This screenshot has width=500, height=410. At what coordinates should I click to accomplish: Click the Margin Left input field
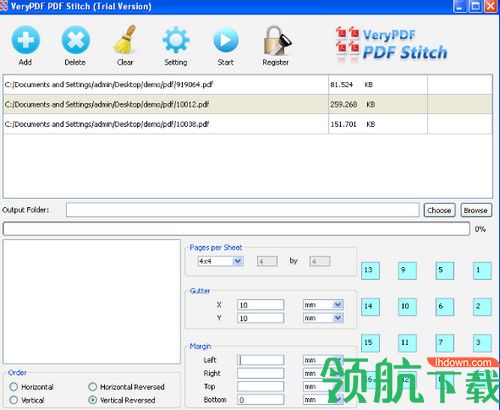click(260, 360)
